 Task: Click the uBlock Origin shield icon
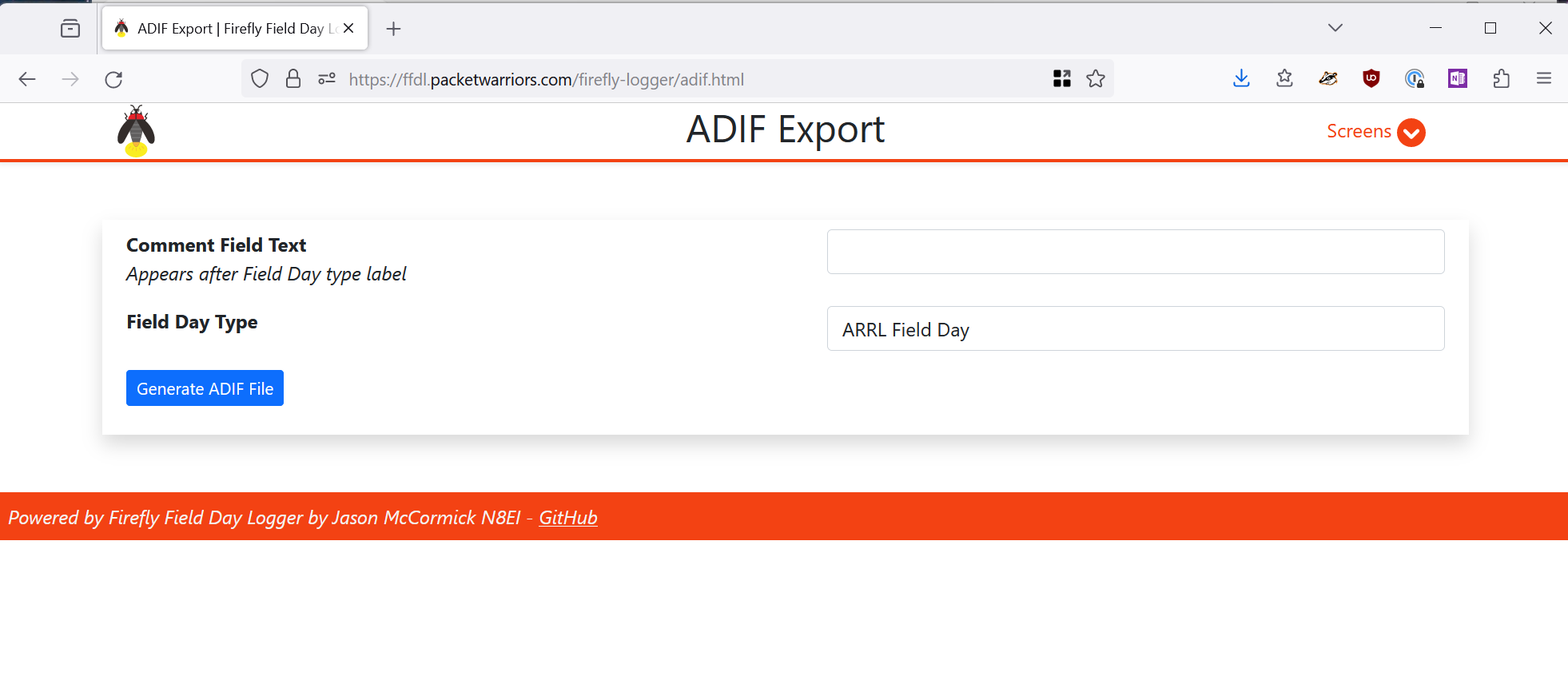click(1371, 78)
